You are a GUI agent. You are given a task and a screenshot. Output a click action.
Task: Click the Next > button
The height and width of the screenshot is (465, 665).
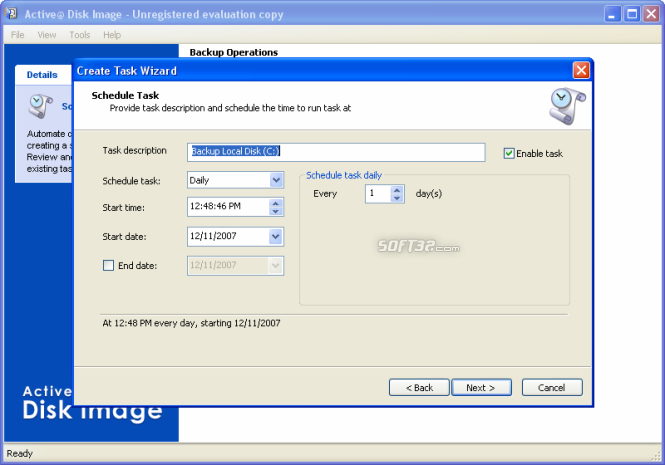(x=481, y=387)
